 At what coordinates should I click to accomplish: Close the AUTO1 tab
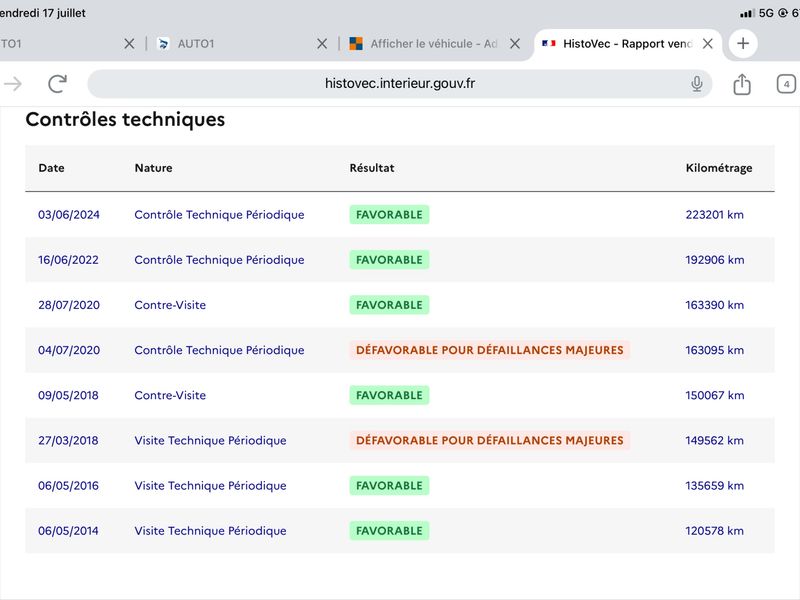[x=322, y=44]
